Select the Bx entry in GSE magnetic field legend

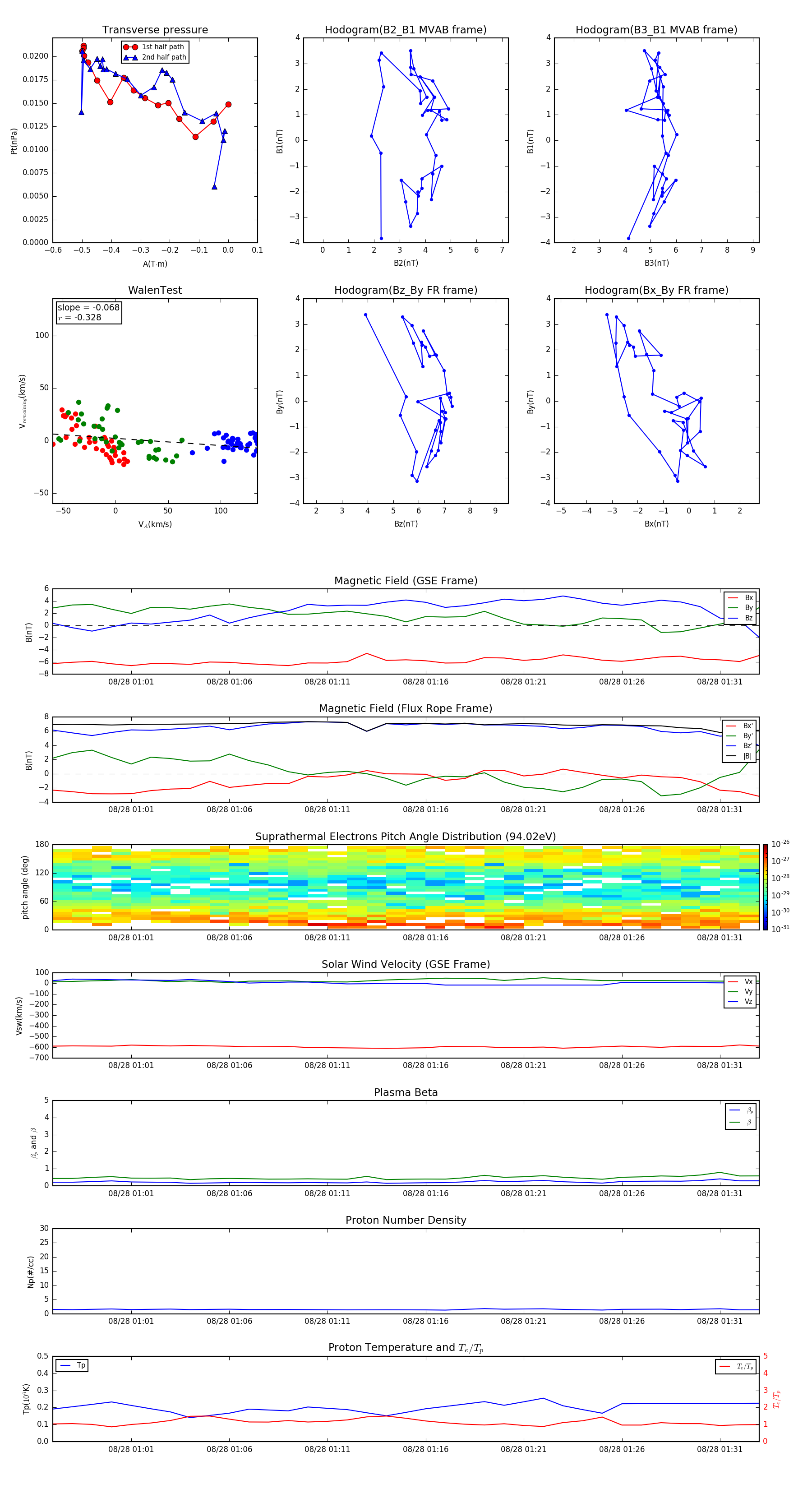click(741, 598)
